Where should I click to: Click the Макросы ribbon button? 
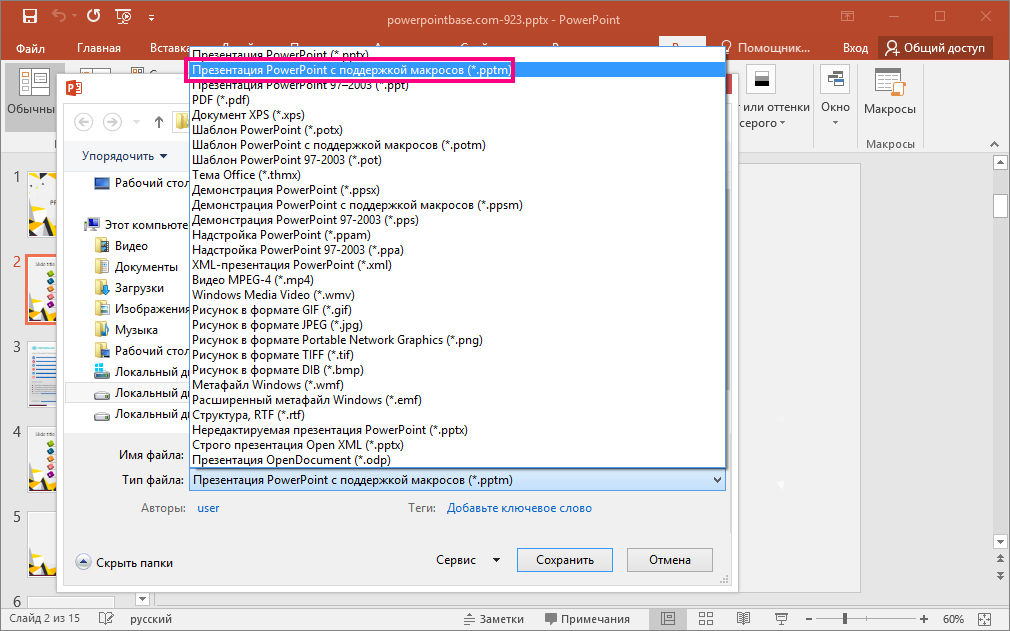(890, 93)
